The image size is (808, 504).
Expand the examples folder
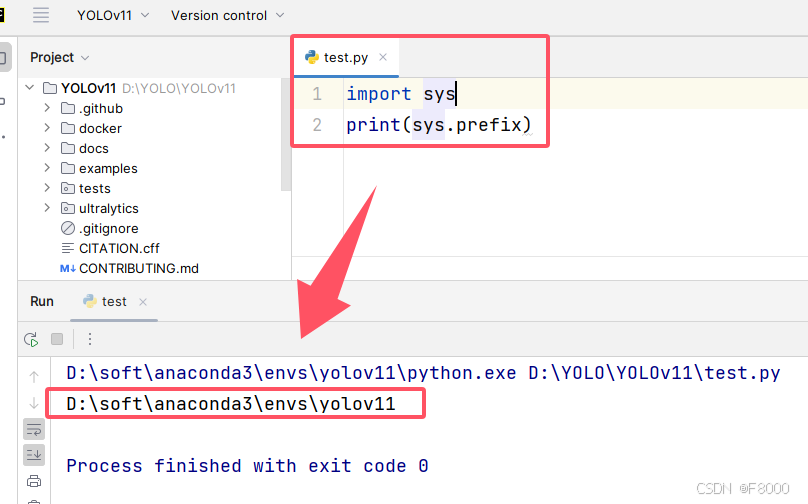[47, 168]
